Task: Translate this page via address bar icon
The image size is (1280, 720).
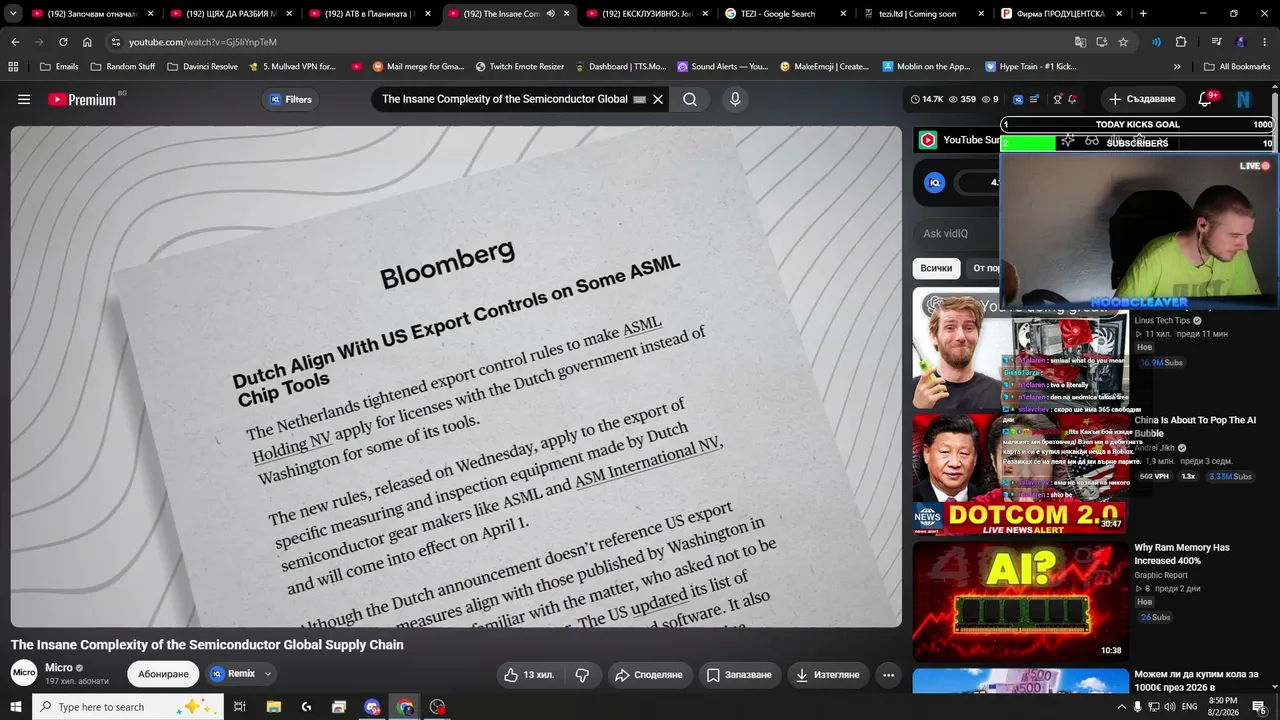Action: pyautogui.click(x=1080, y=42)
